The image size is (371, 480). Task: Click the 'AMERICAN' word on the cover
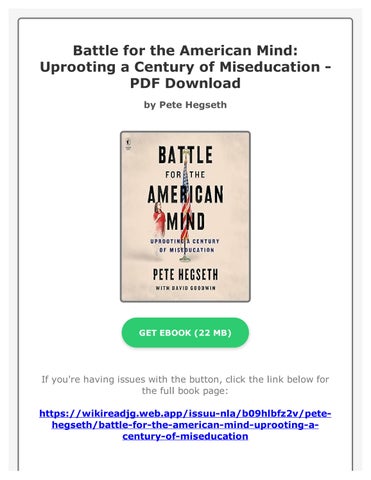tap(185, 195)
